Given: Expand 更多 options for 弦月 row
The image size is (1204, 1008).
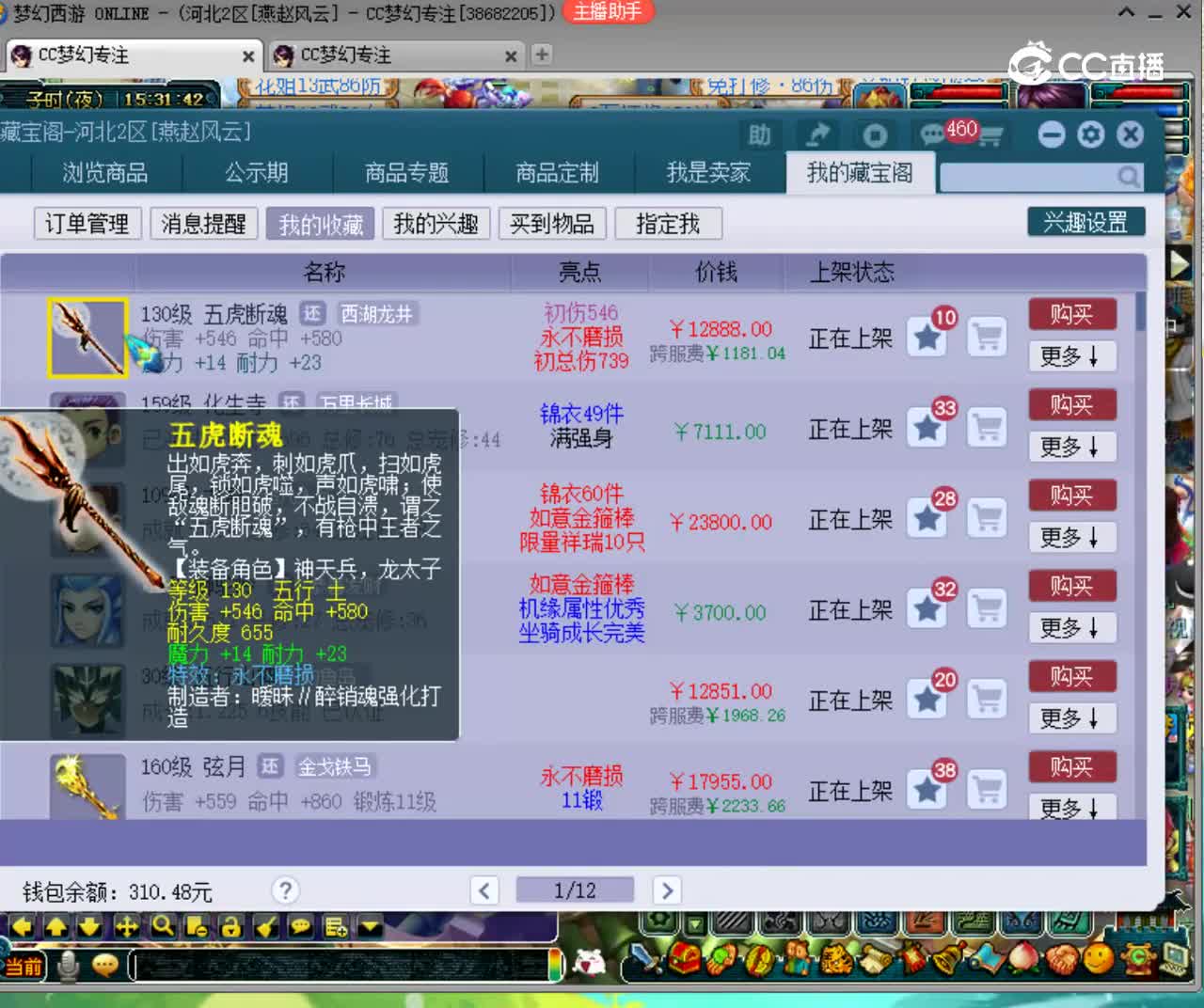Looking at the screenshot, I should point(1071,807).
